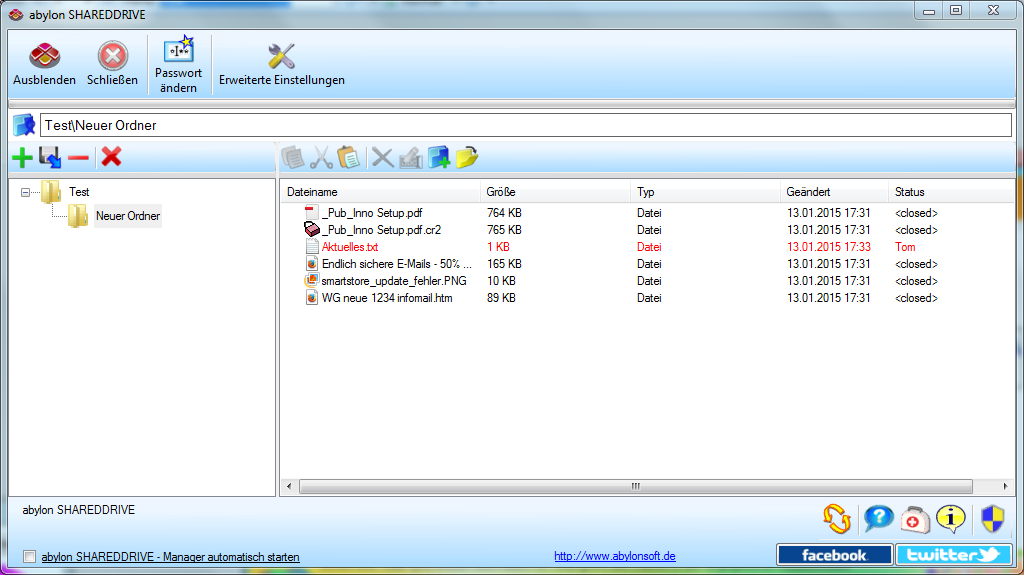Click the Schließen red X icon
The width and height of the screenshot is (1024, 575).
pyautogui.click(x=112, y=56)
